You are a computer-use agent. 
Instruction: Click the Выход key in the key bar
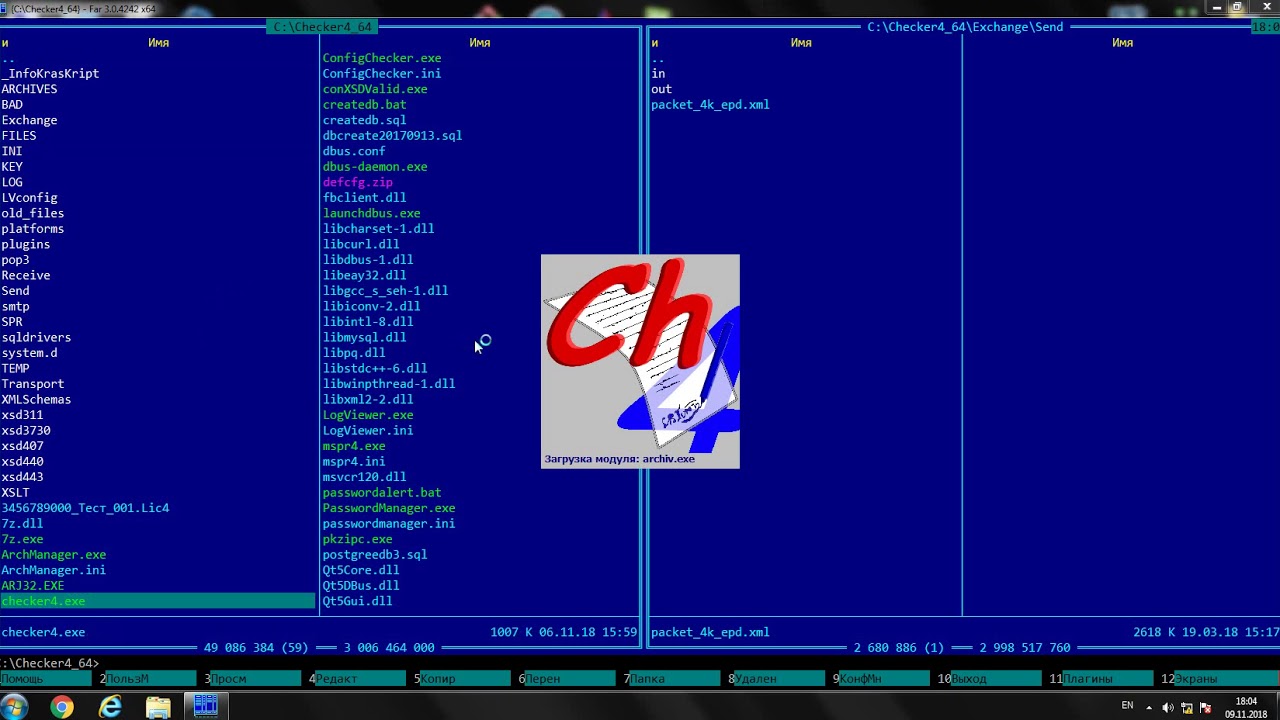[997, 678]
